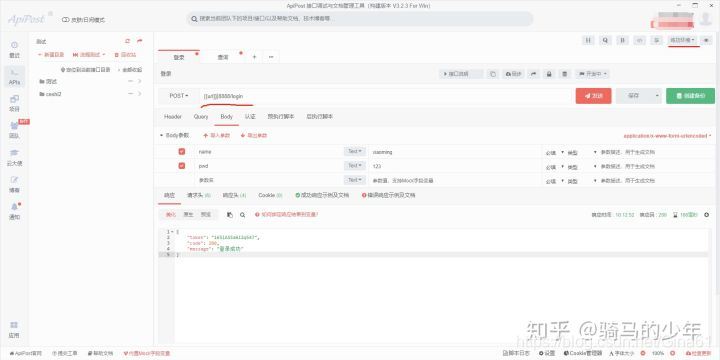The image size is (720, 360).
Task: Uncheck the pwd parameter checkbox
Action: [x=182, y=166]
